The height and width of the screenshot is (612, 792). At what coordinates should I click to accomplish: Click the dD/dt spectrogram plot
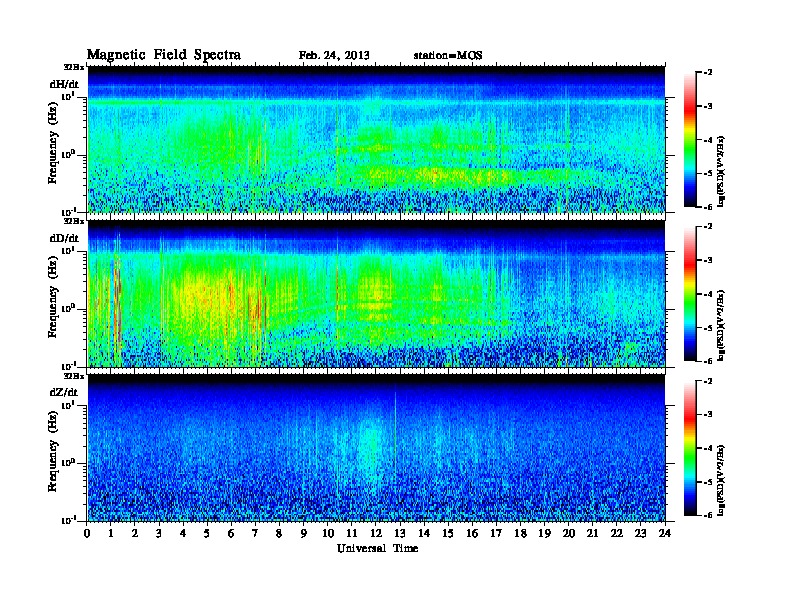(x=376, y=293)
